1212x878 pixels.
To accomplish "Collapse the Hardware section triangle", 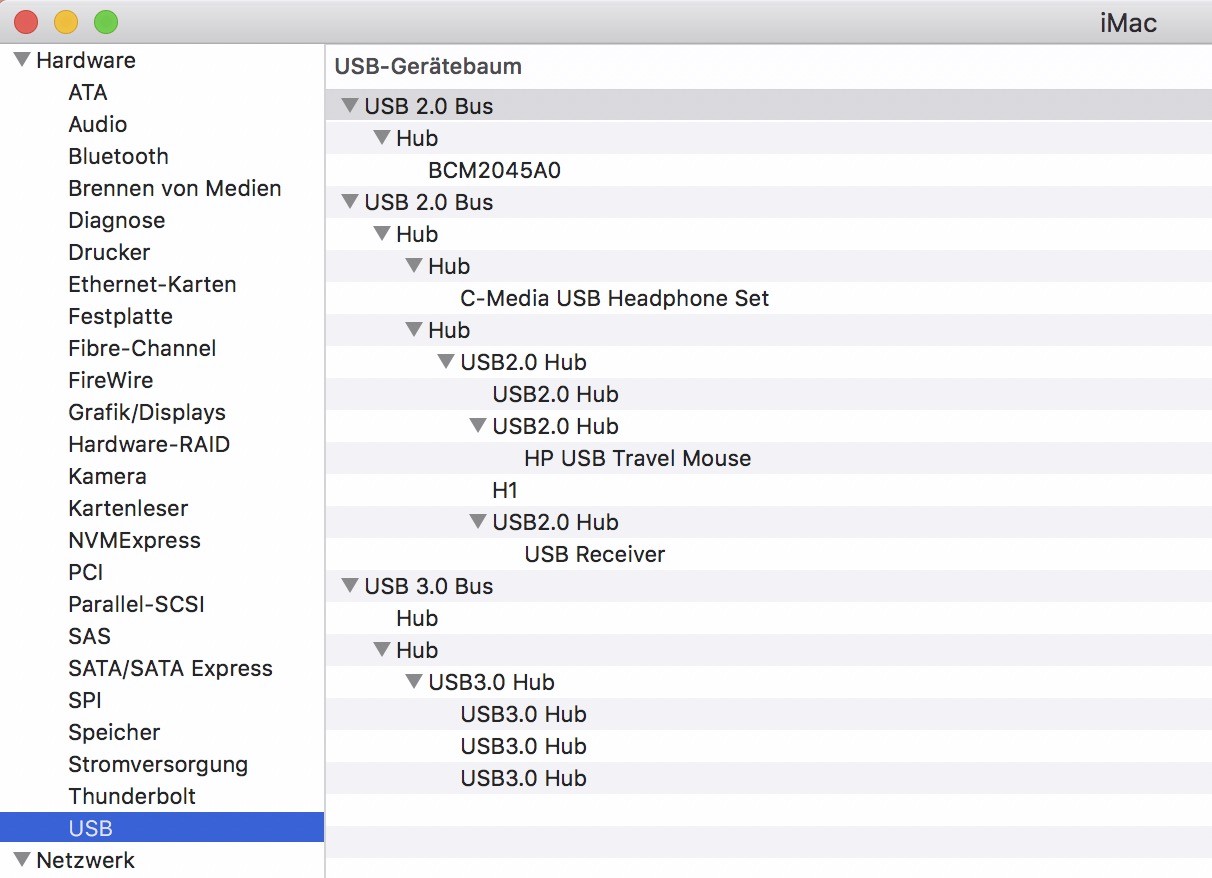I will point(22,61).
